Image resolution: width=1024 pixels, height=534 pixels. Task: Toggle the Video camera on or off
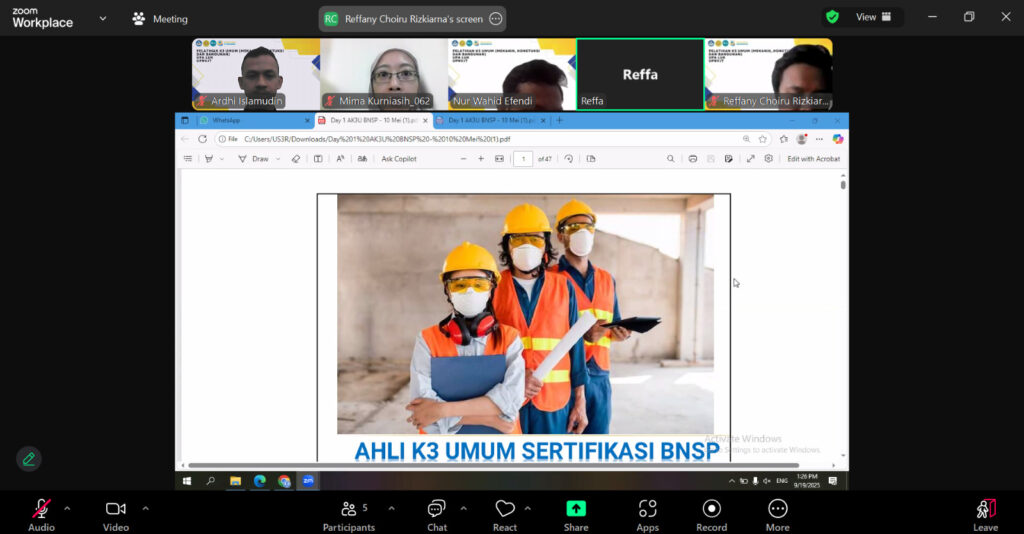click(116, 510)
